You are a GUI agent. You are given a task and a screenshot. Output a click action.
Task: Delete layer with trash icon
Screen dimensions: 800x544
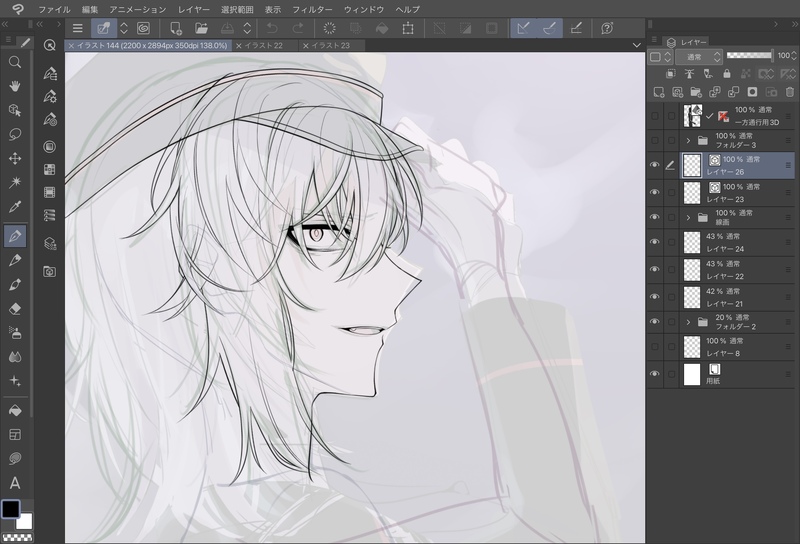(790, 92)
